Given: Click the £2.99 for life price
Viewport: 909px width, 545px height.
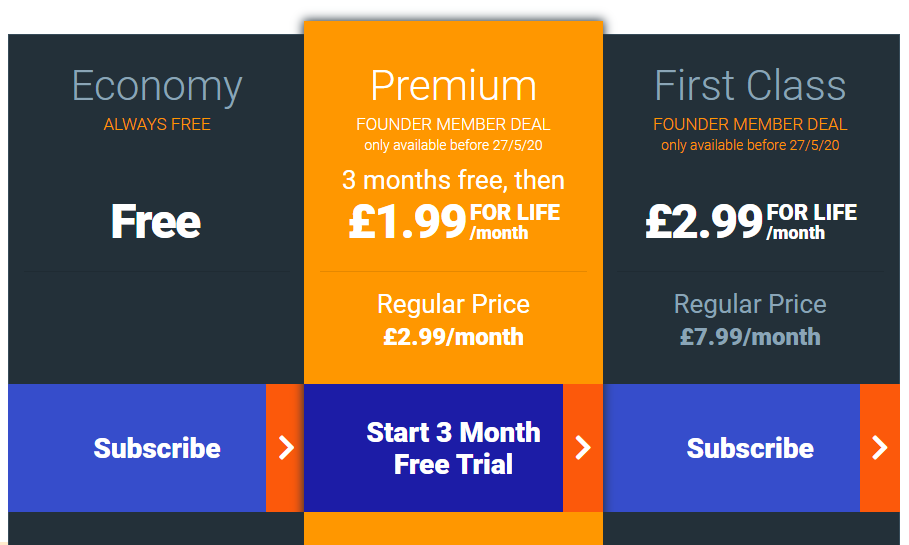Looking at the screenshot, I should pos(751,221).
